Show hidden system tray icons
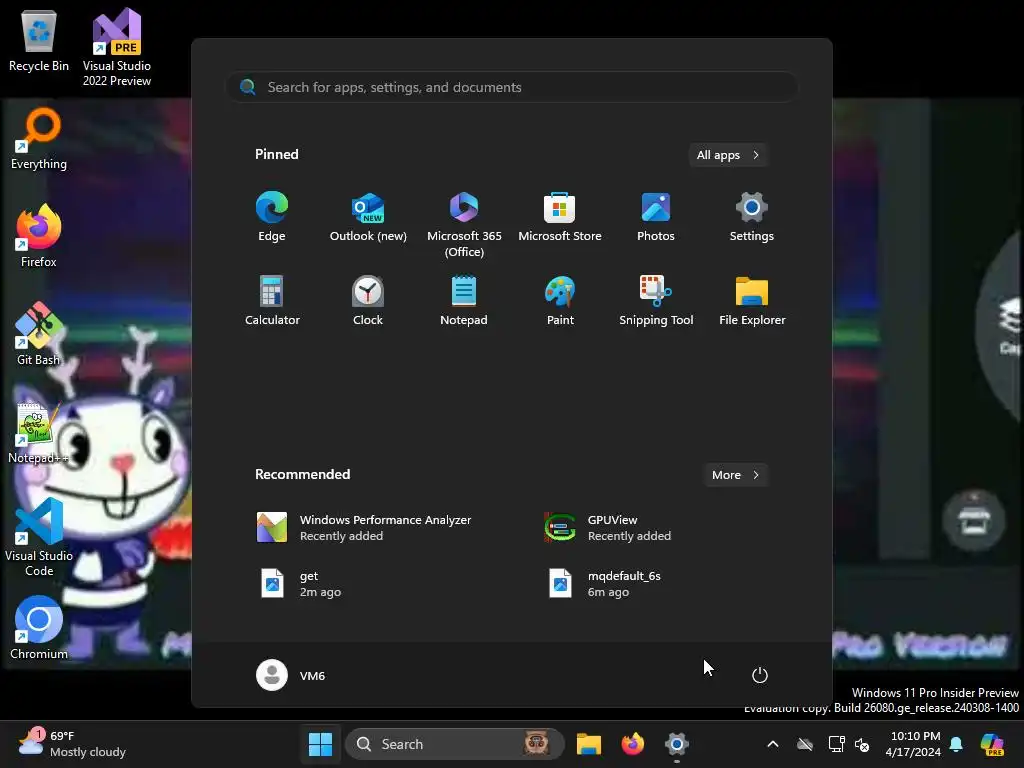The width and height of the screenshot is (1024, 768). click(x=773, y=744)
